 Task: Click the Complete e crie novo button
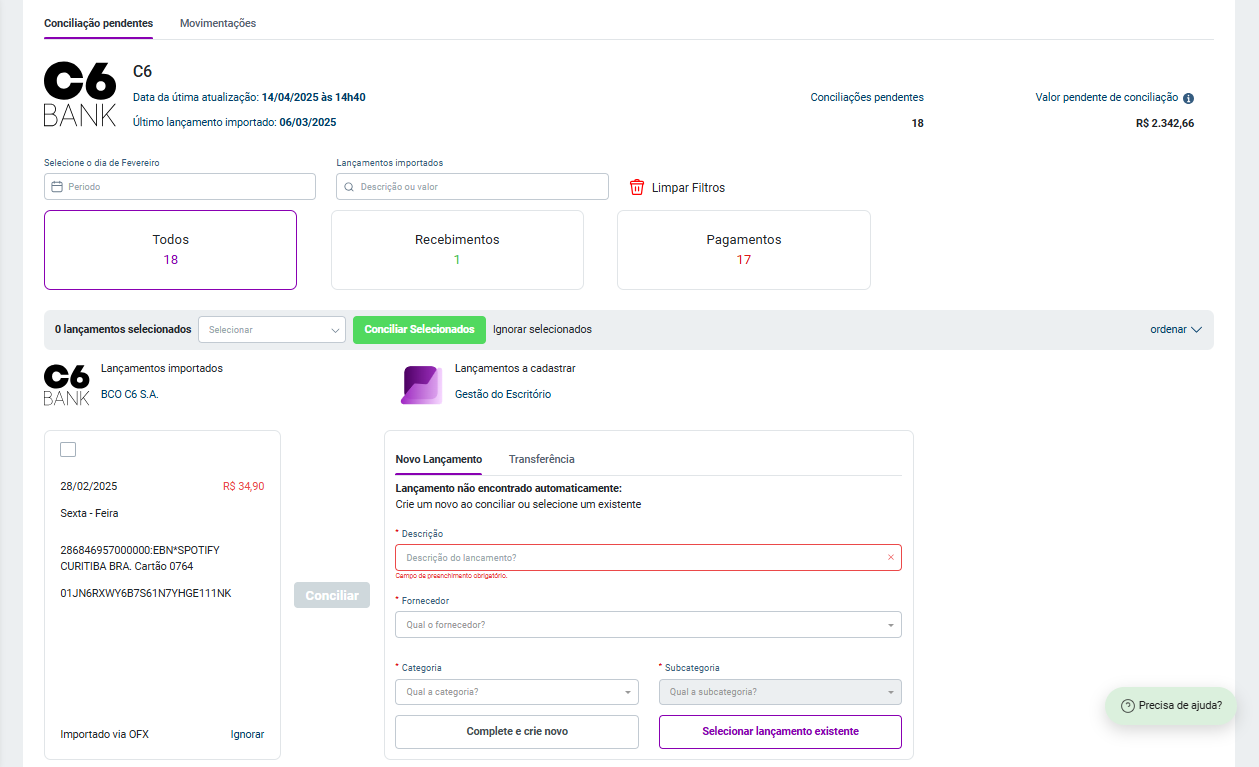(517, 732)
